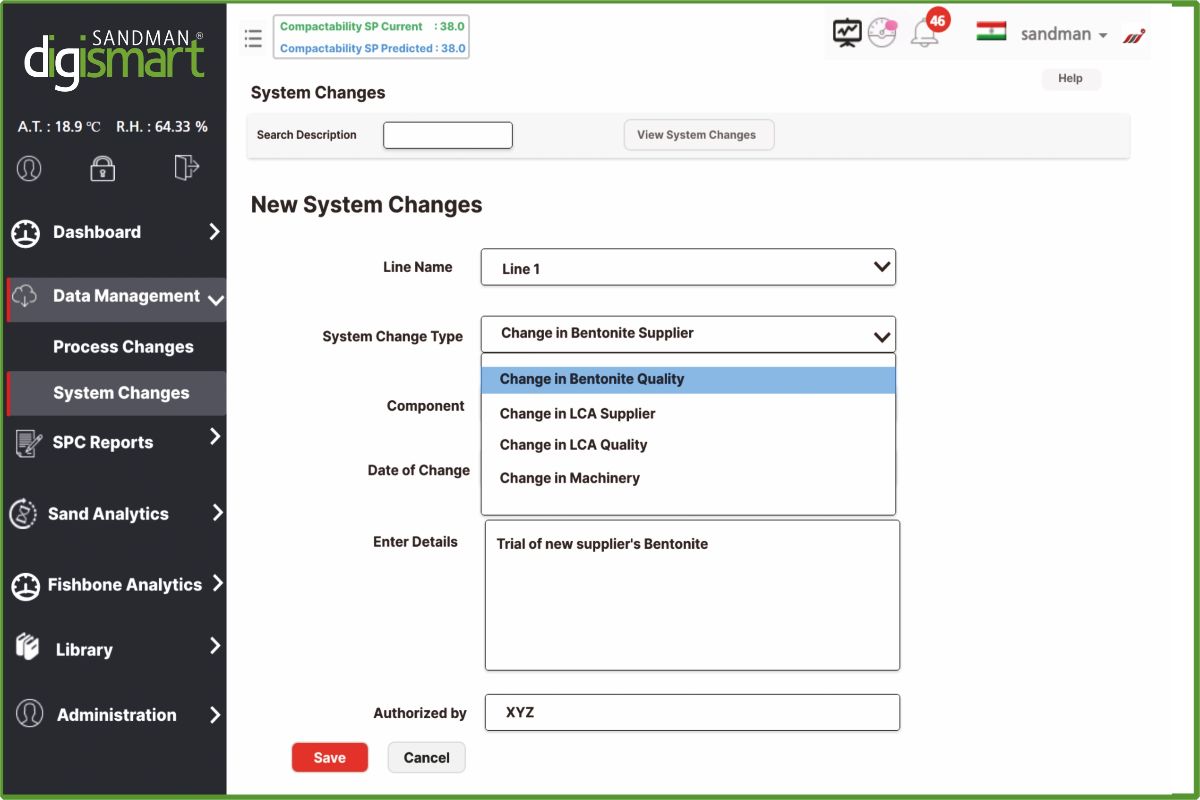Open the monitor chart icon in header
This screenshot has width=1200, height=800.
point(847,33)
